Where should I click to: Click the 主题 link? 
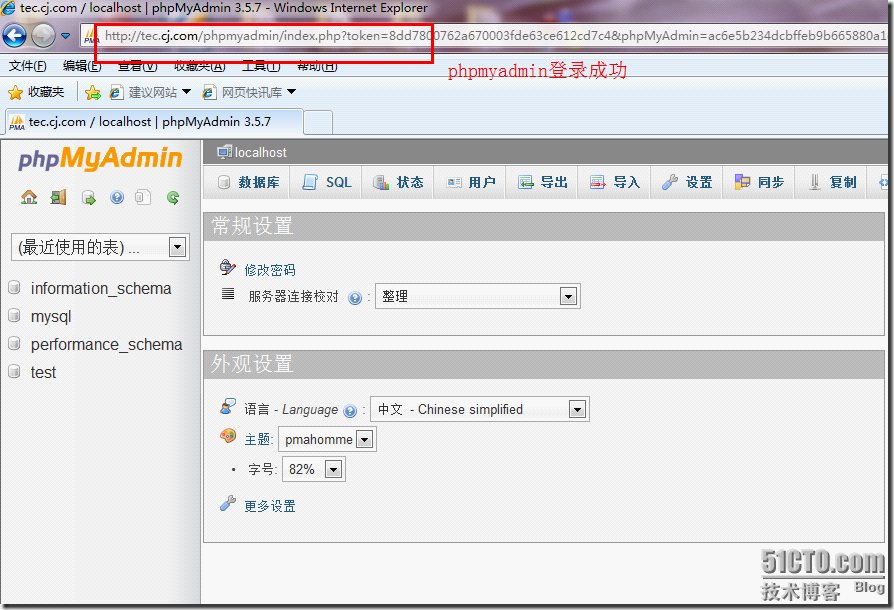[x=257, y=440]
